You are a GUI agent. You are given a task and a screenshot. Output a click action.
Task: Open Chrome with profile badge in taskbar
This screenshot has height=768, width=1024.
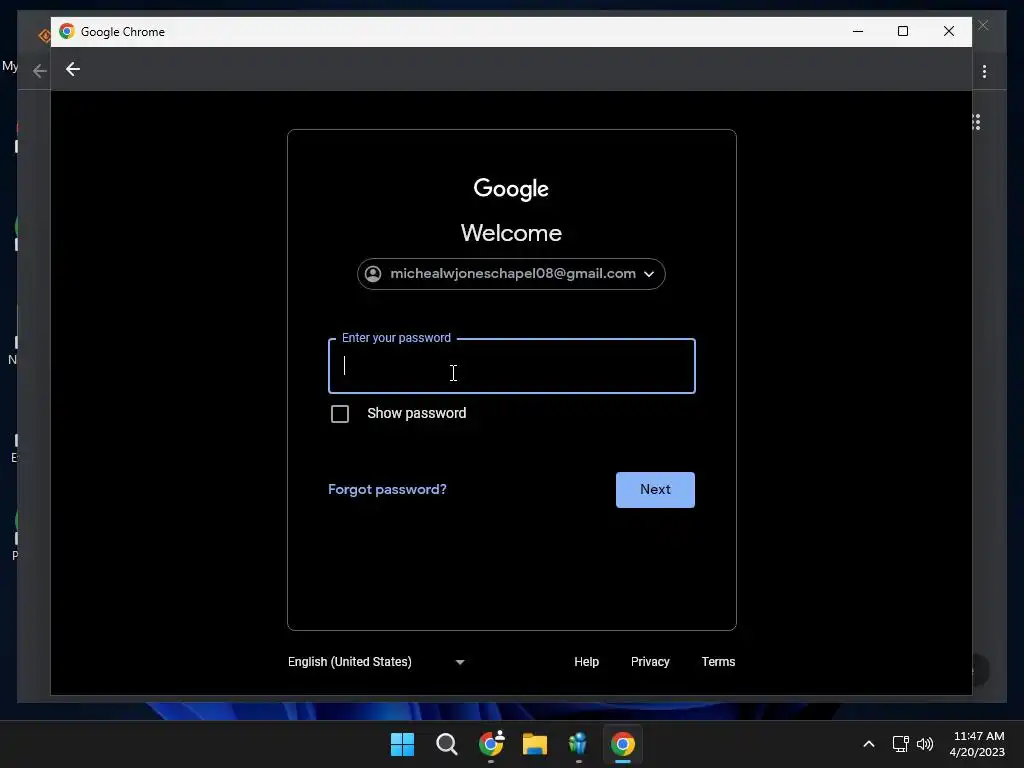[490, 744]
